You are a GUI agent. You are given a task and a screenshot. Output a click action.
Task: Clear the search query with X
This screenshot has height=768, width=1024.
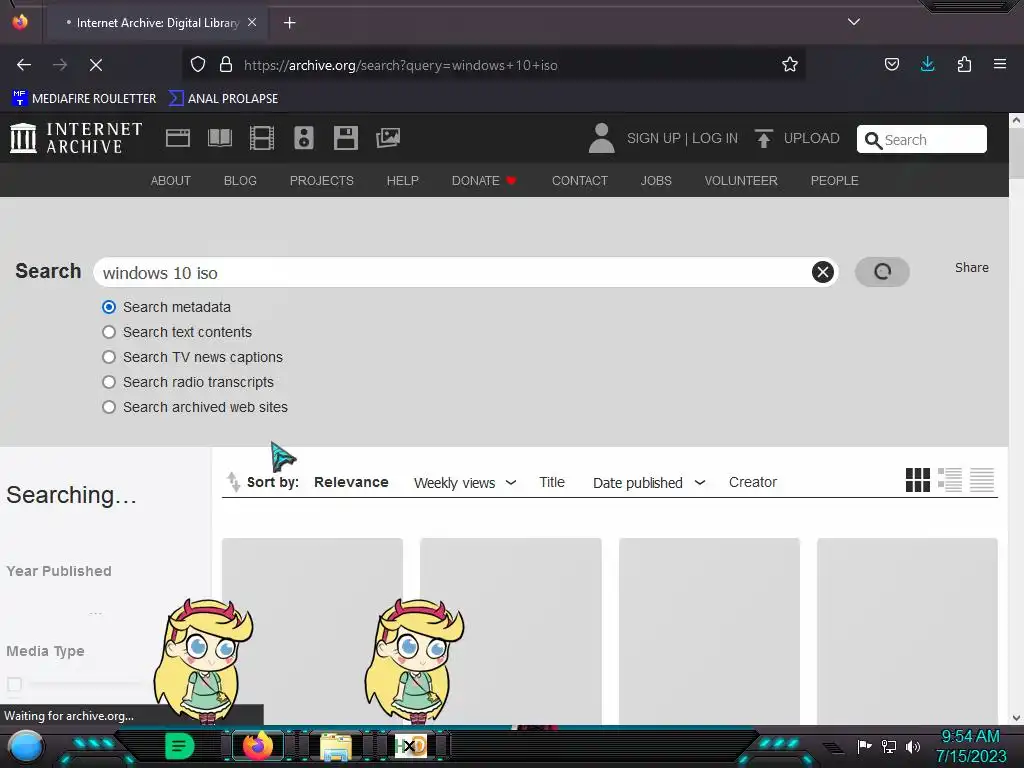[823, 272]
